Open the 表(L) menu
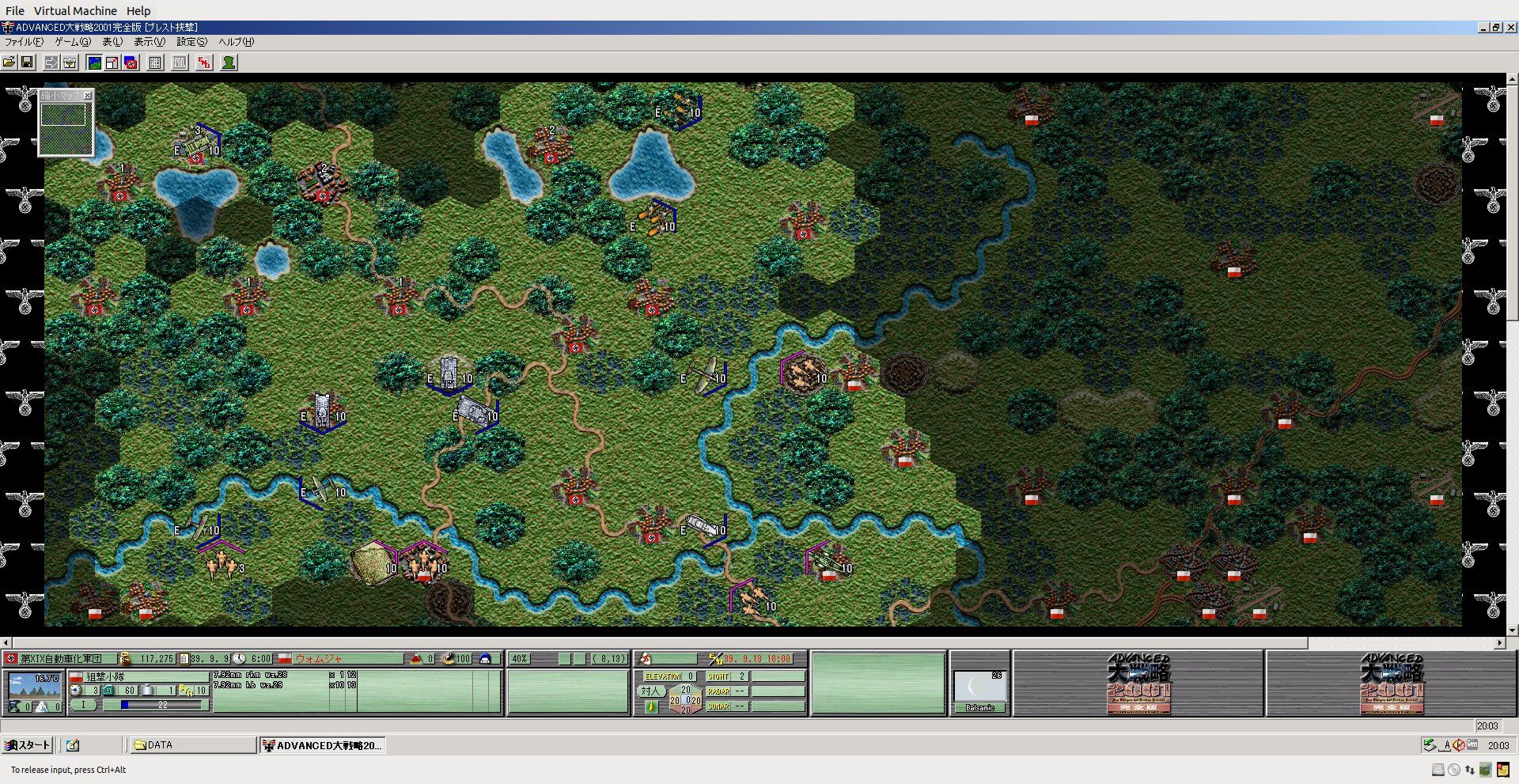 pyautogui.click(x=112, y=42)
